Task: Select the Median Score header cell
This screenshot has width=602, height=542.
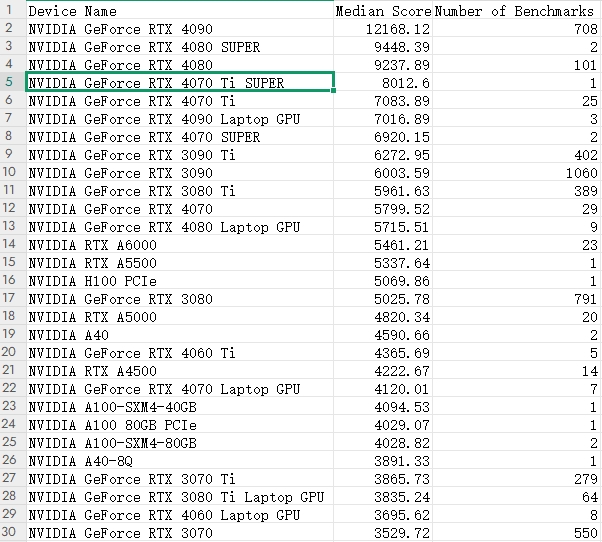Action: tap(383, 10)
